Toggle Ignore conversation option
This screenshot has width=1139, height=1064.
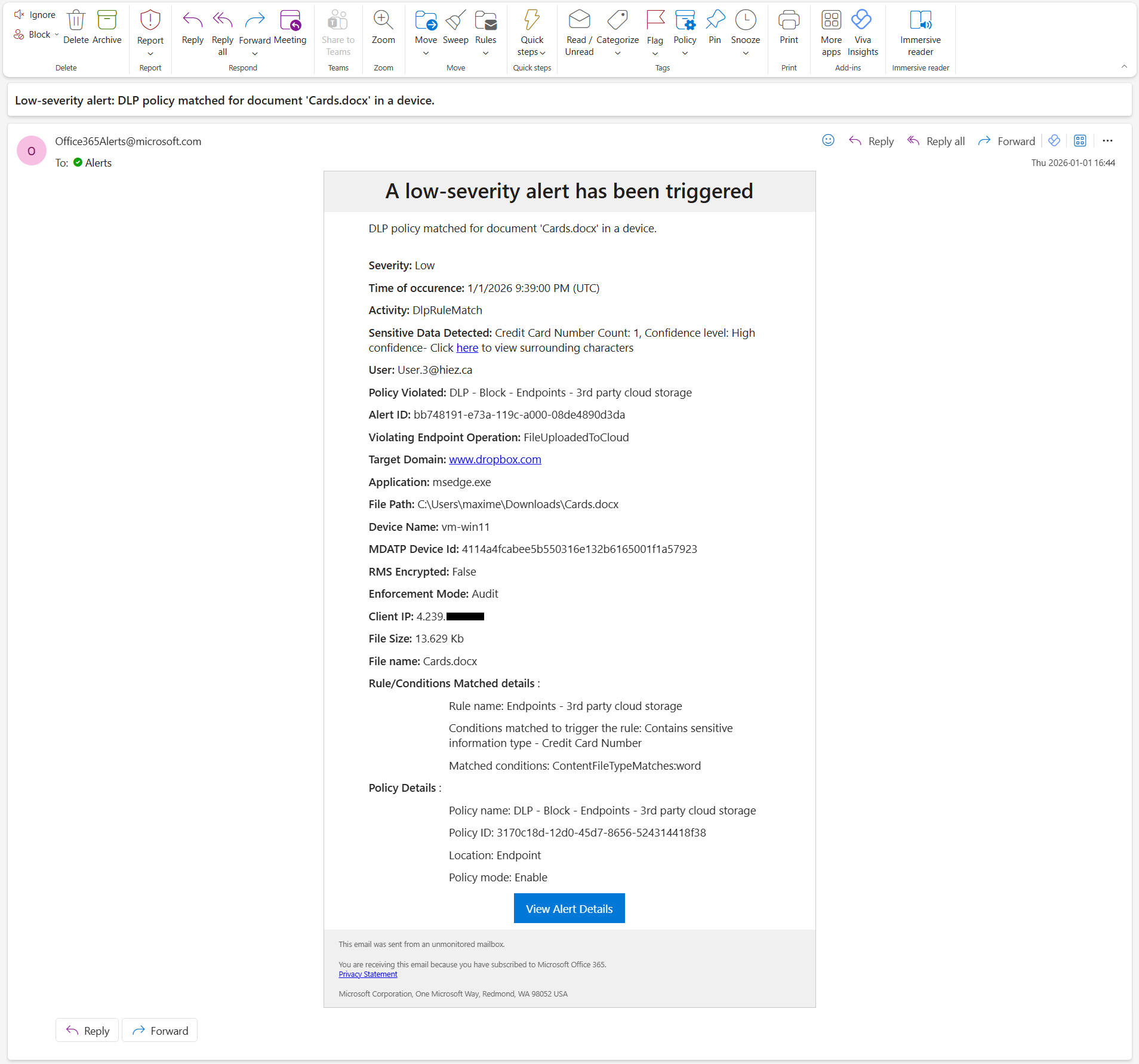(x=35, y=14)
